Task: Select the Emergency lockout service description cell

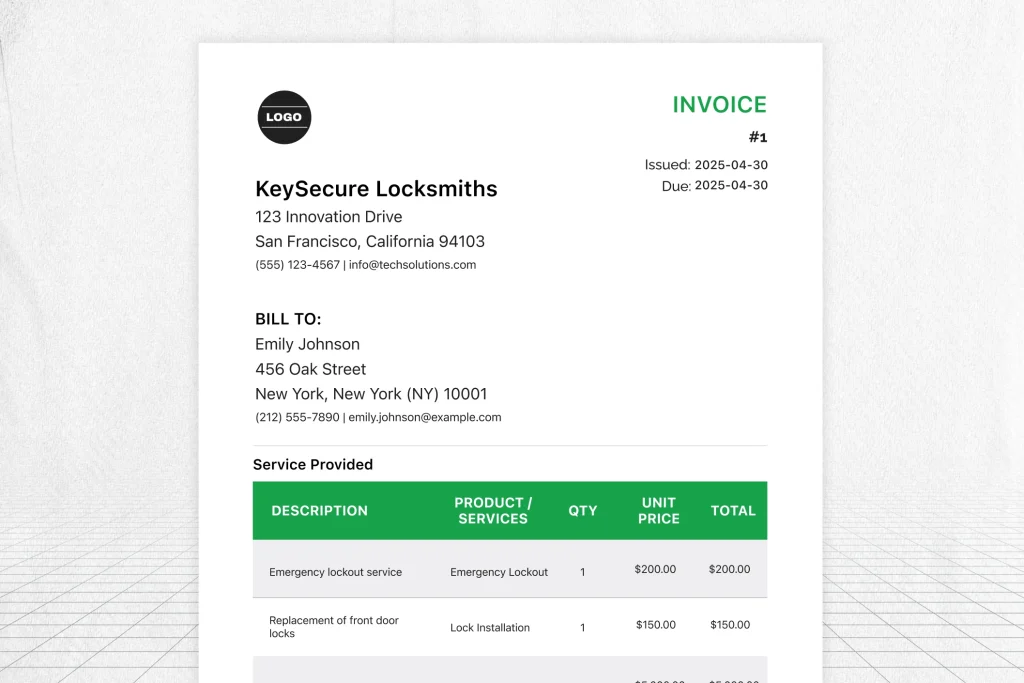Action: (335, 572)
